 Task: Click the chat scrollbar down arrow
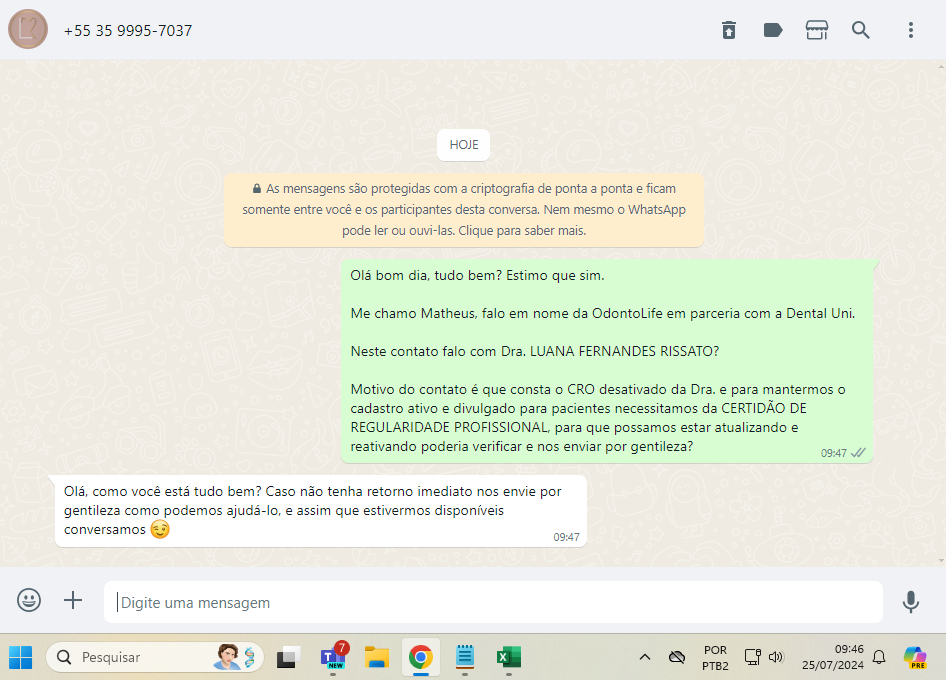[942, 561]
